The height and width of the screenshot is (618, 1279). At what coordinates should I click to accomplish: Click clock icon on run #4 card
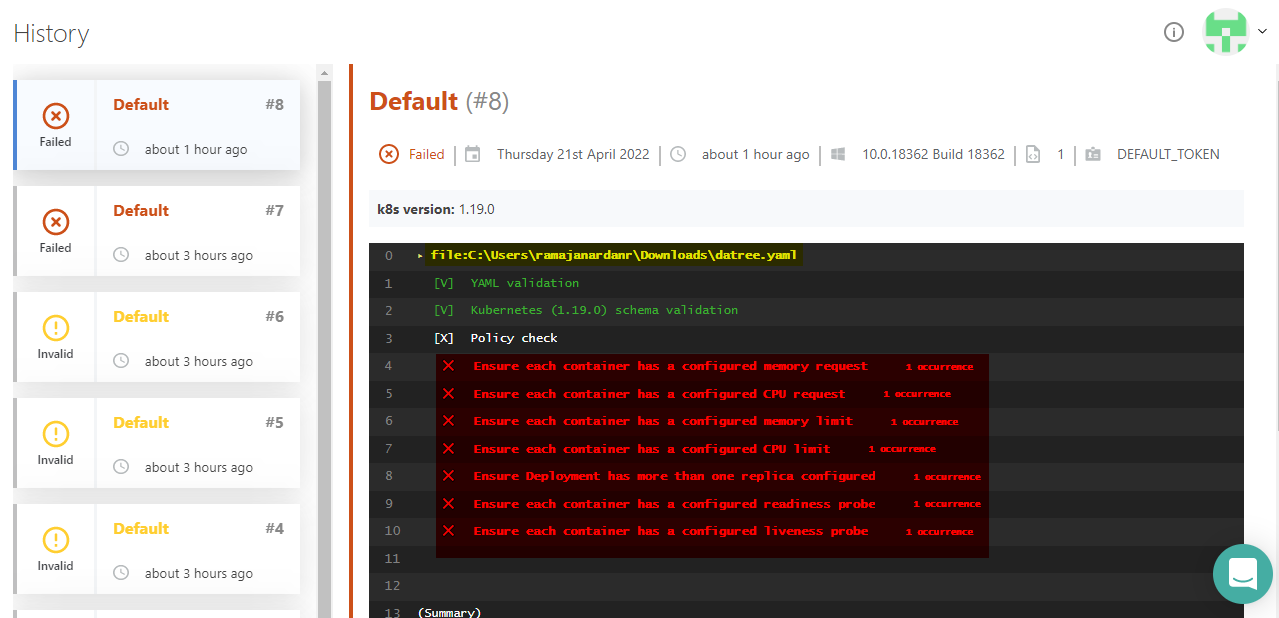(121, 573)
